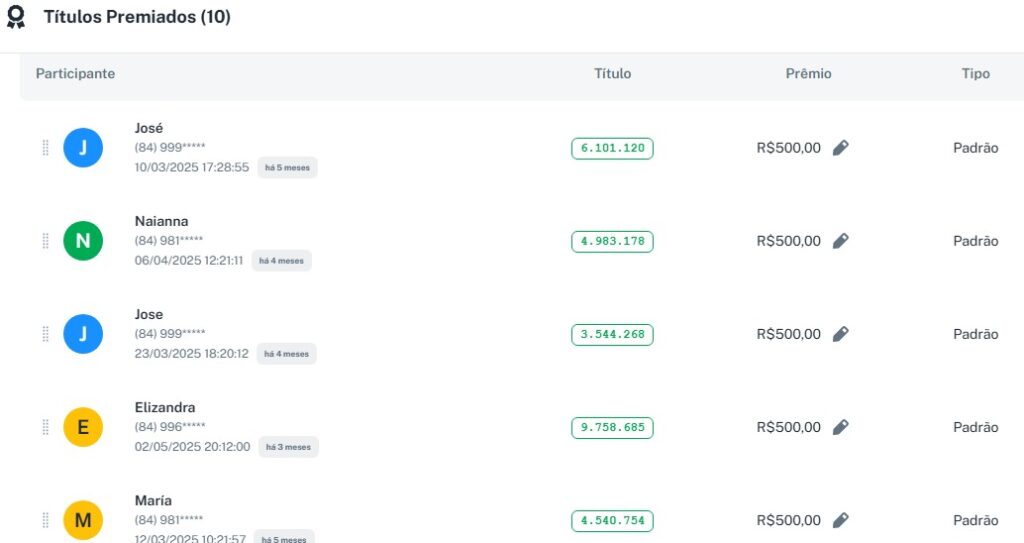Edit prize pencil for Naianna's row
The height and width of the screenshot is (543, 1024).
click(x=840, y=241)
